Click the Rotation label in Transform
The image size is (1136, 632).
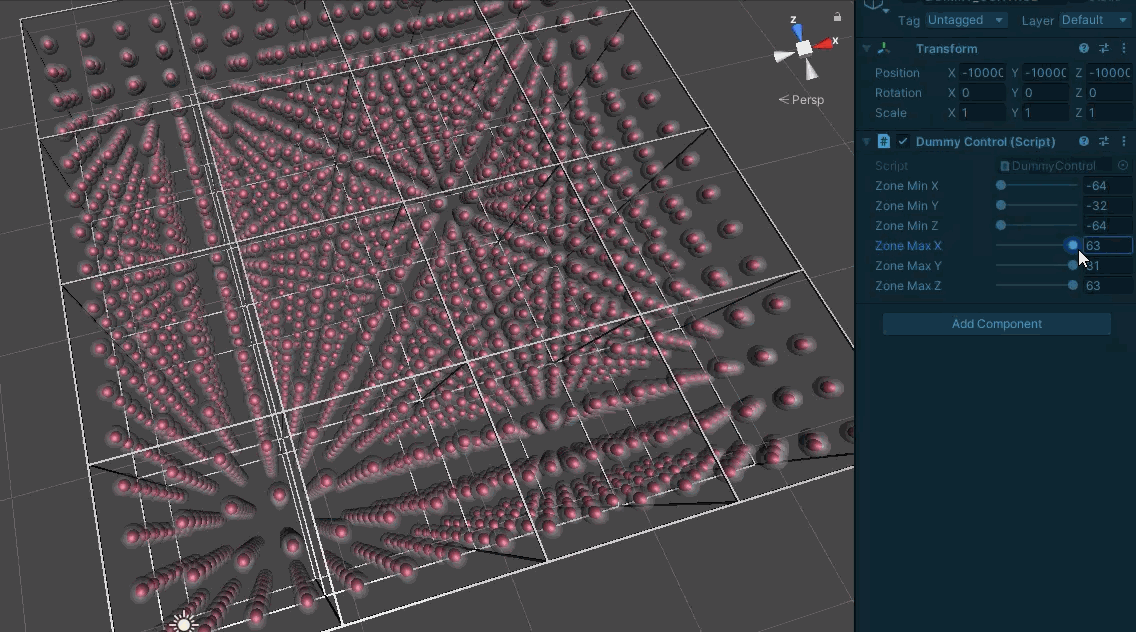pos(898,93)
